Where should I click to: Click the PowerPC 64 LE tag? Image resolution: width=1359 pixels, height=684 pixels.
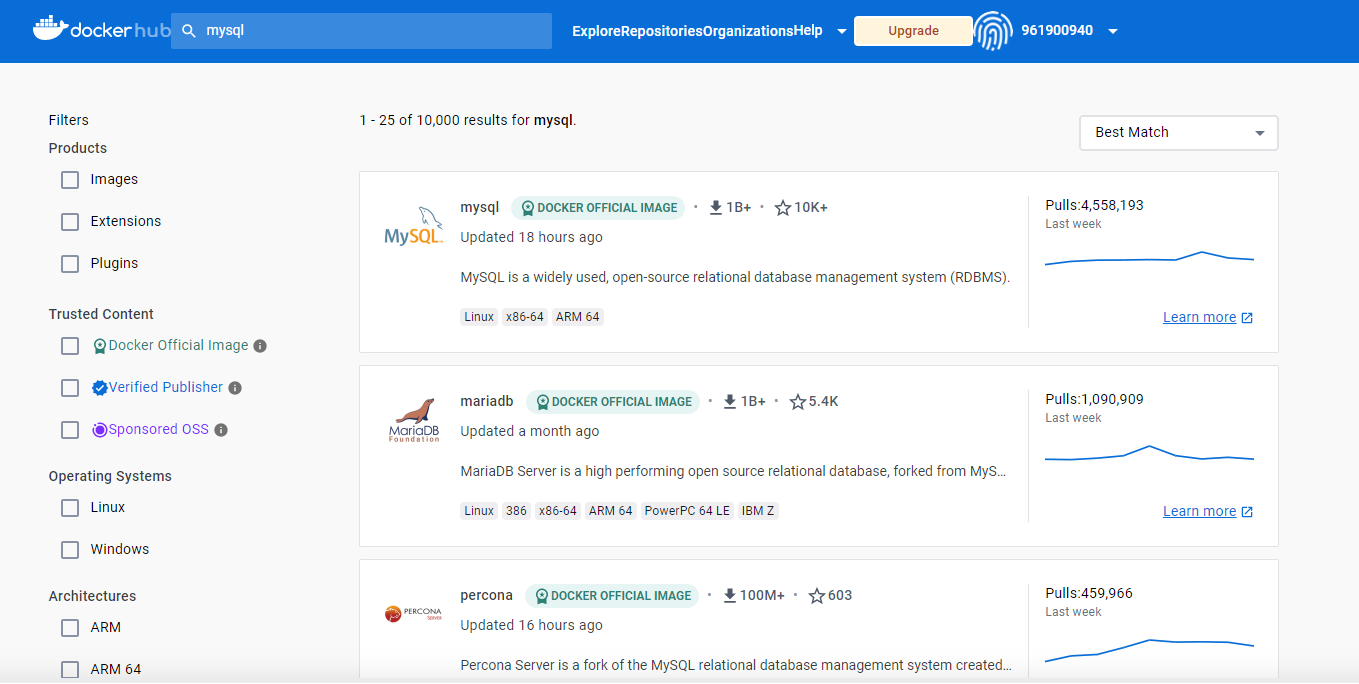[x=687, y=511]
